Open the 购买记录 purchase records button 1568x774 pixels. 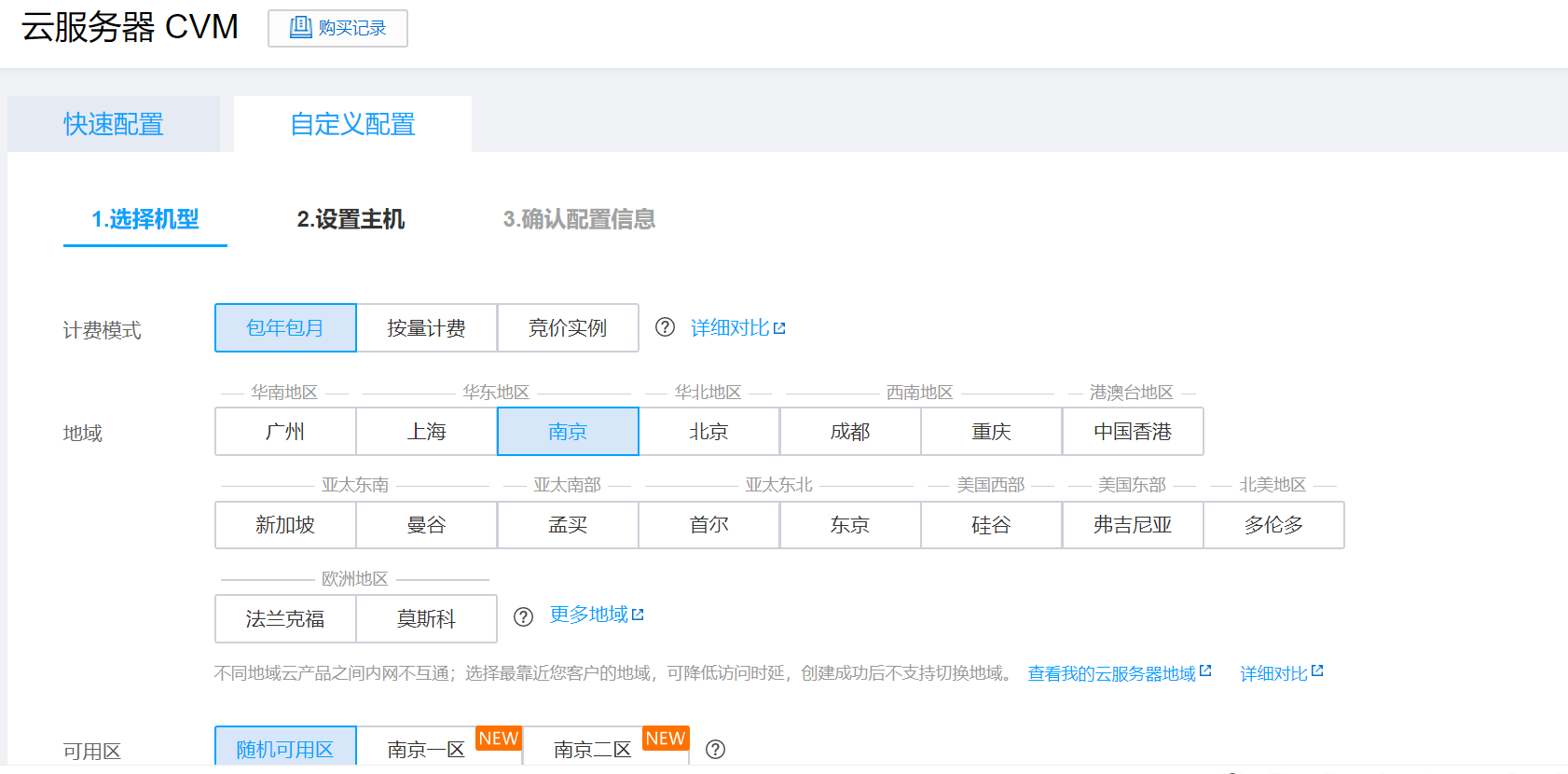(x=337, y=28)
